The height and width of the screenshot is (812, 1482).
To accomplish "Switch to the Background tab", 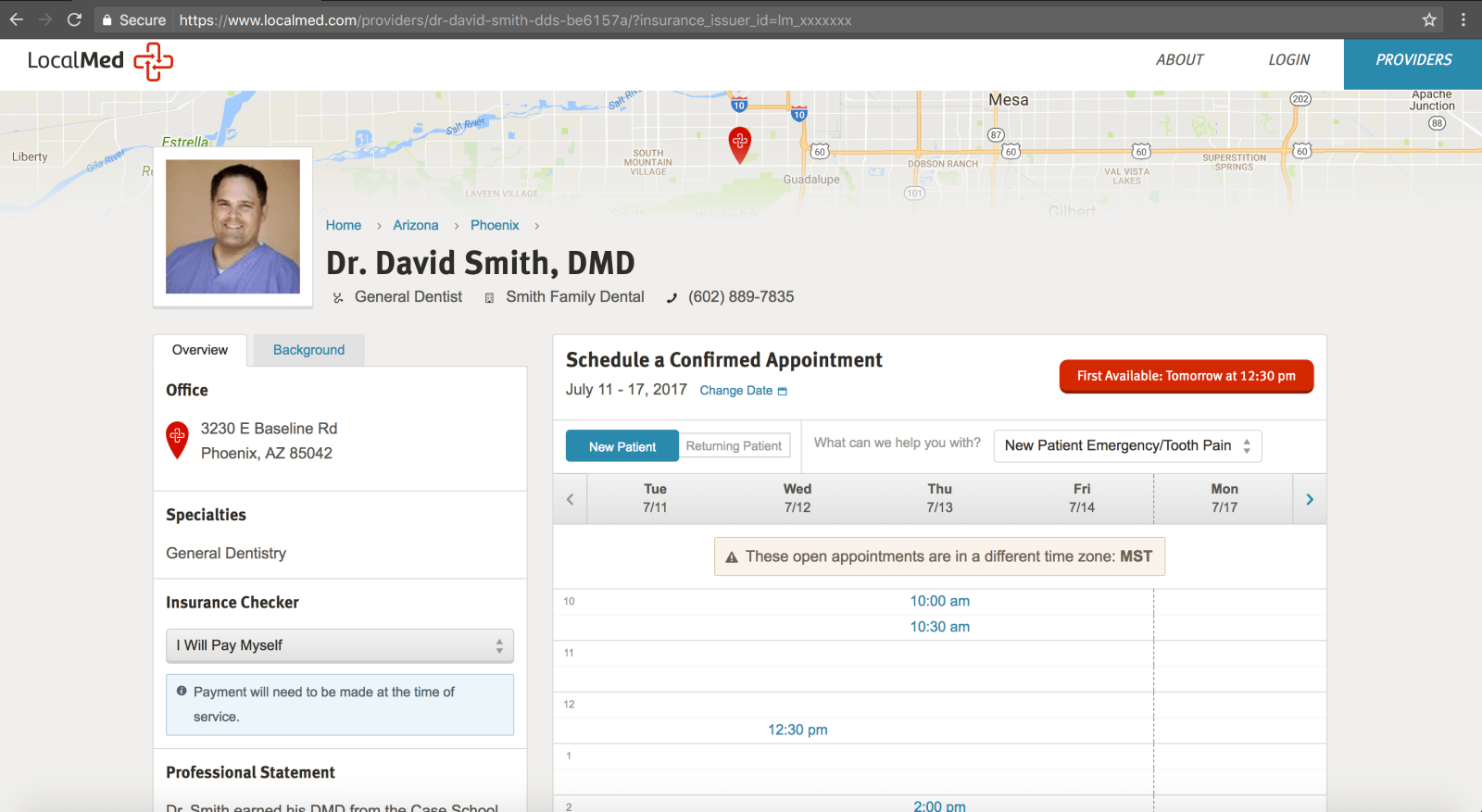I will [x=308, y=350].
